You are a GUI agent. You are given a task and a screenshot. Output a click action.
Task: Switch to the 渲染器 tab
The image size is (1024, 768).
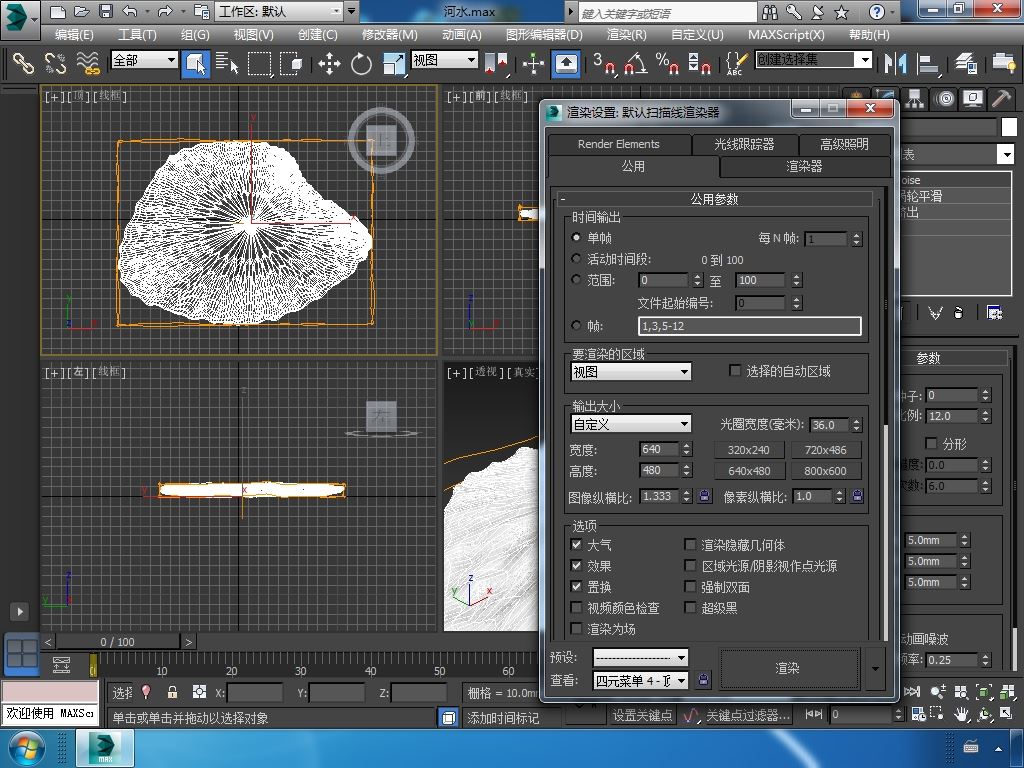pos(805,167)
